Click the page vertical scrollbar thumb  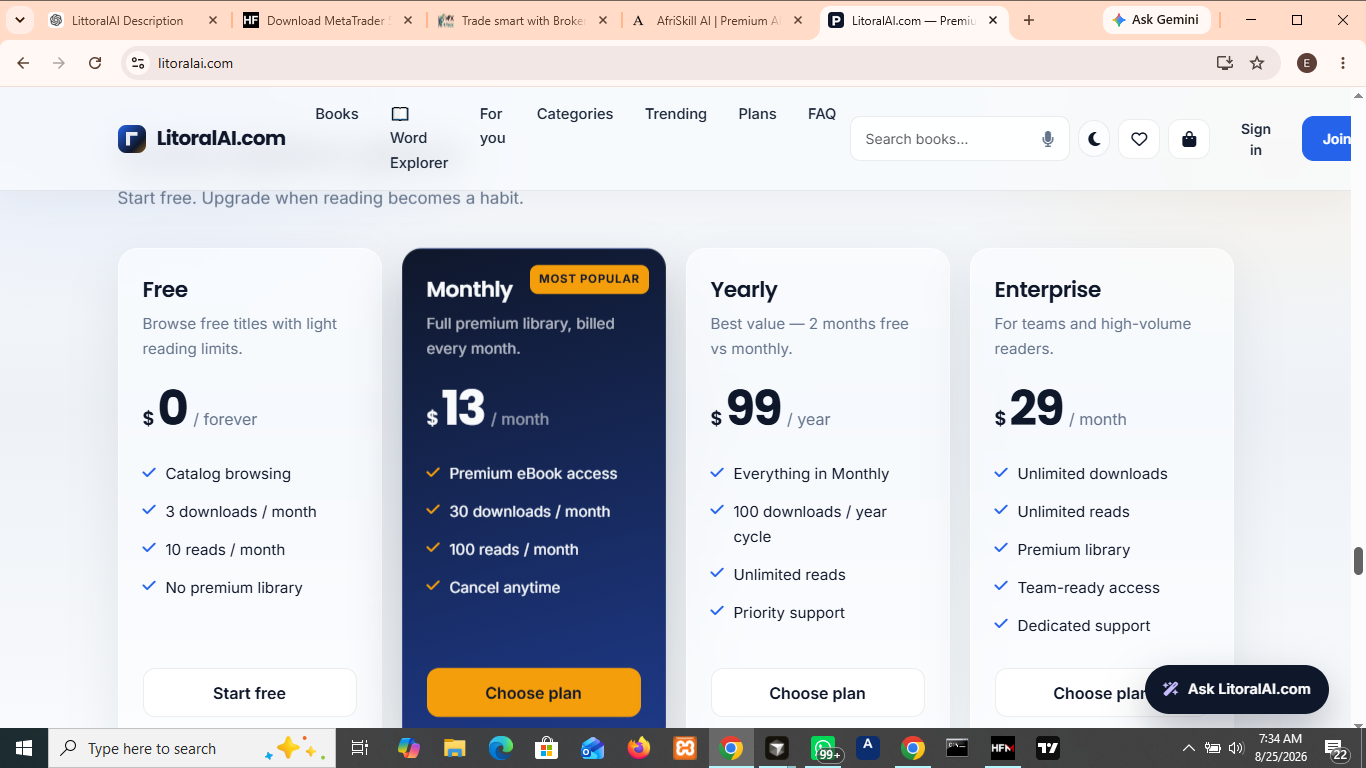tap(1358, 561)
